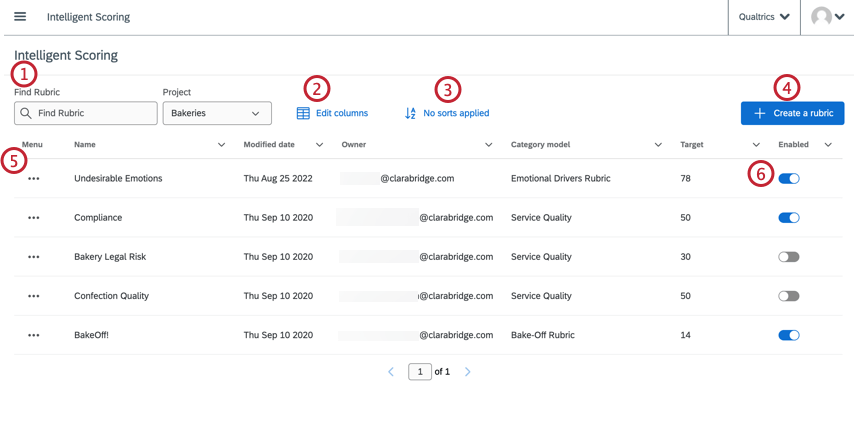This screenshot has width=854, height=425.
Task: Go to the previous page arrow
Action: click(x=391, y=372)
